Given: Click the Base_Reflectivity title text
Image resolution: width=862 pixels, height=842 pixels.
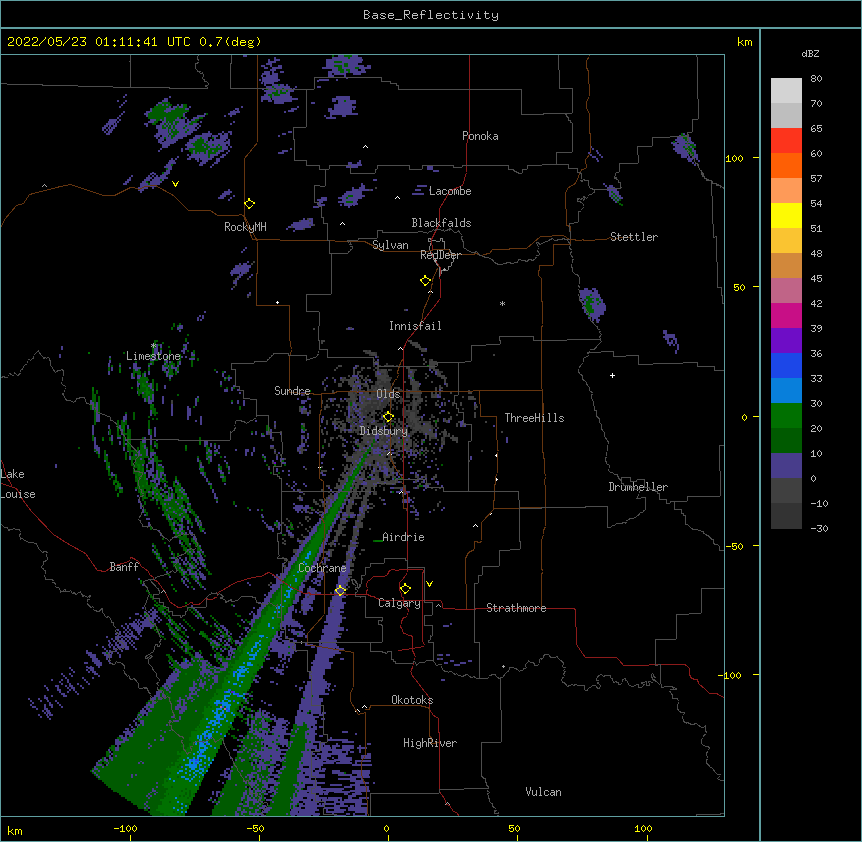Looking at the screenshot, I should click(x=431, y=15).
